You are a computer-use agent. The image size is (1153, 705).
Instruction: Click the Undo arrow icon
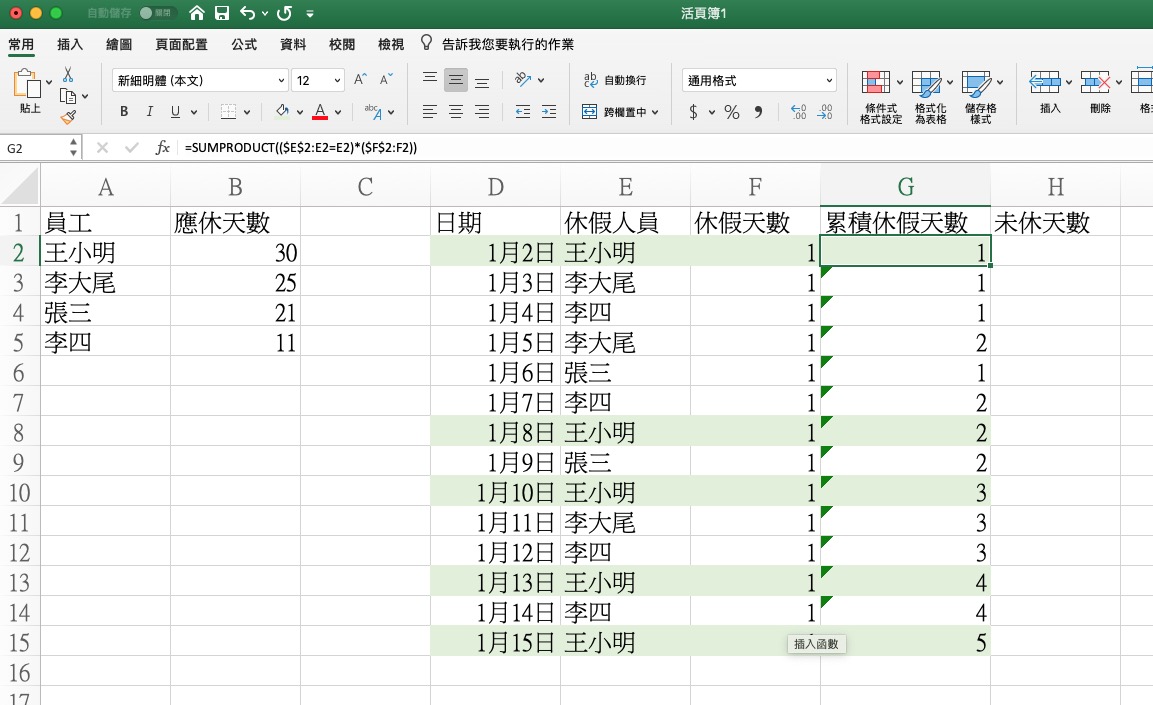click(x=247, y=14)
